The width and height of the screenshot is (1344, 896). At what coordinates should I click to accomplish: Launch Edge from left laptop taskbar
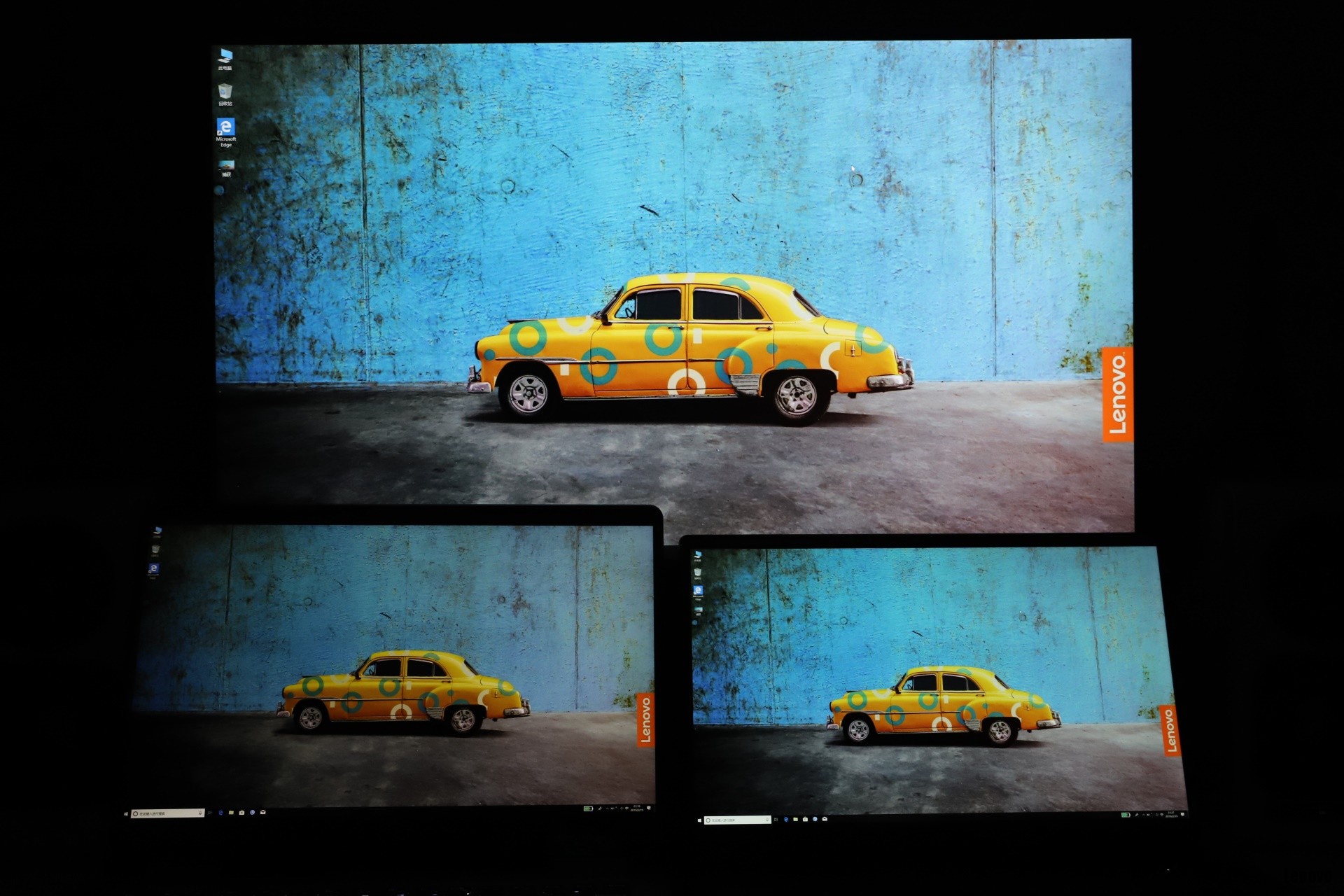pyautogui.click(x=220, y=813)
